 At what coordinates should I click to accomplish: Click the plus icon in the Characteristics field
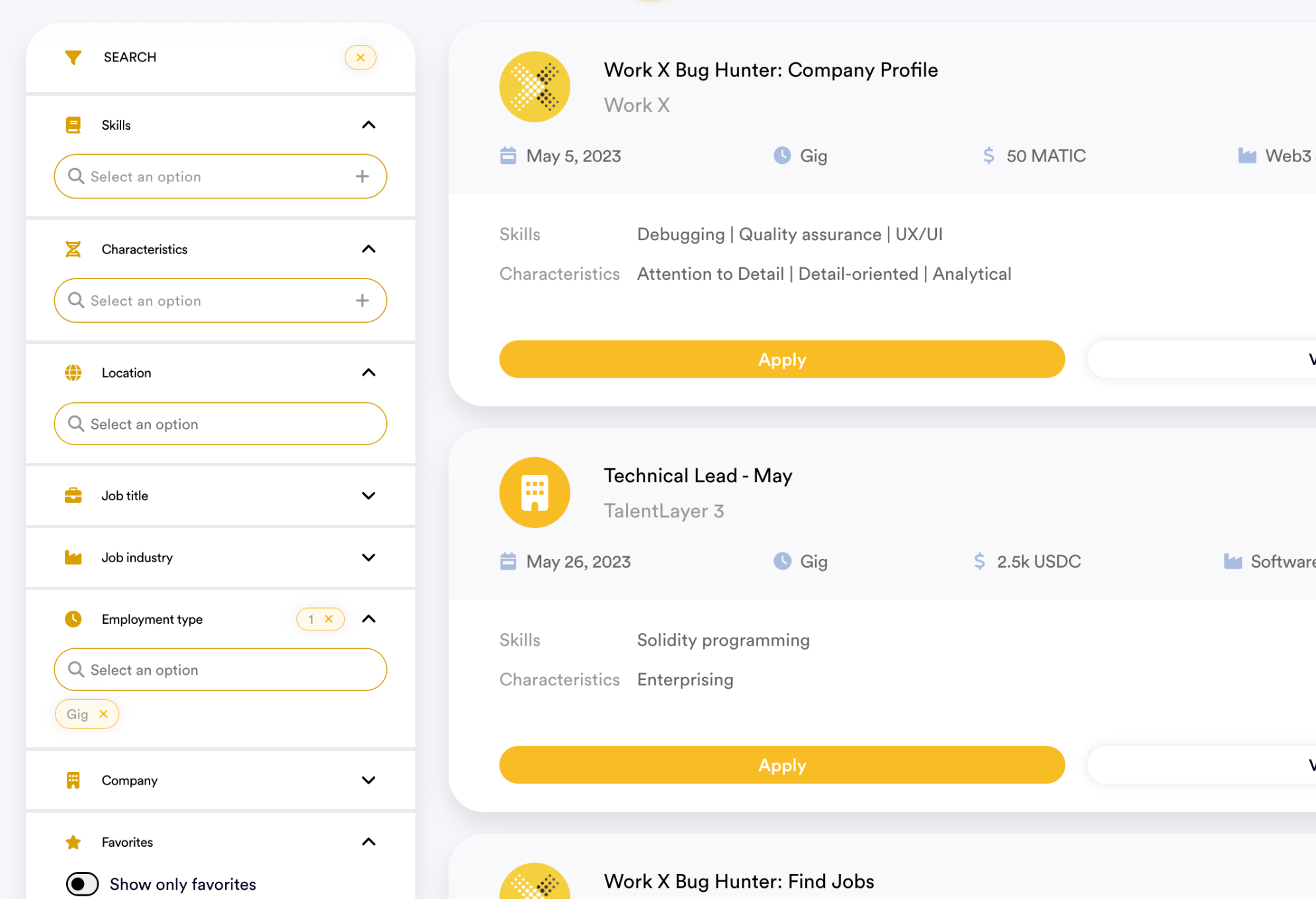click(x=362, y=300)
